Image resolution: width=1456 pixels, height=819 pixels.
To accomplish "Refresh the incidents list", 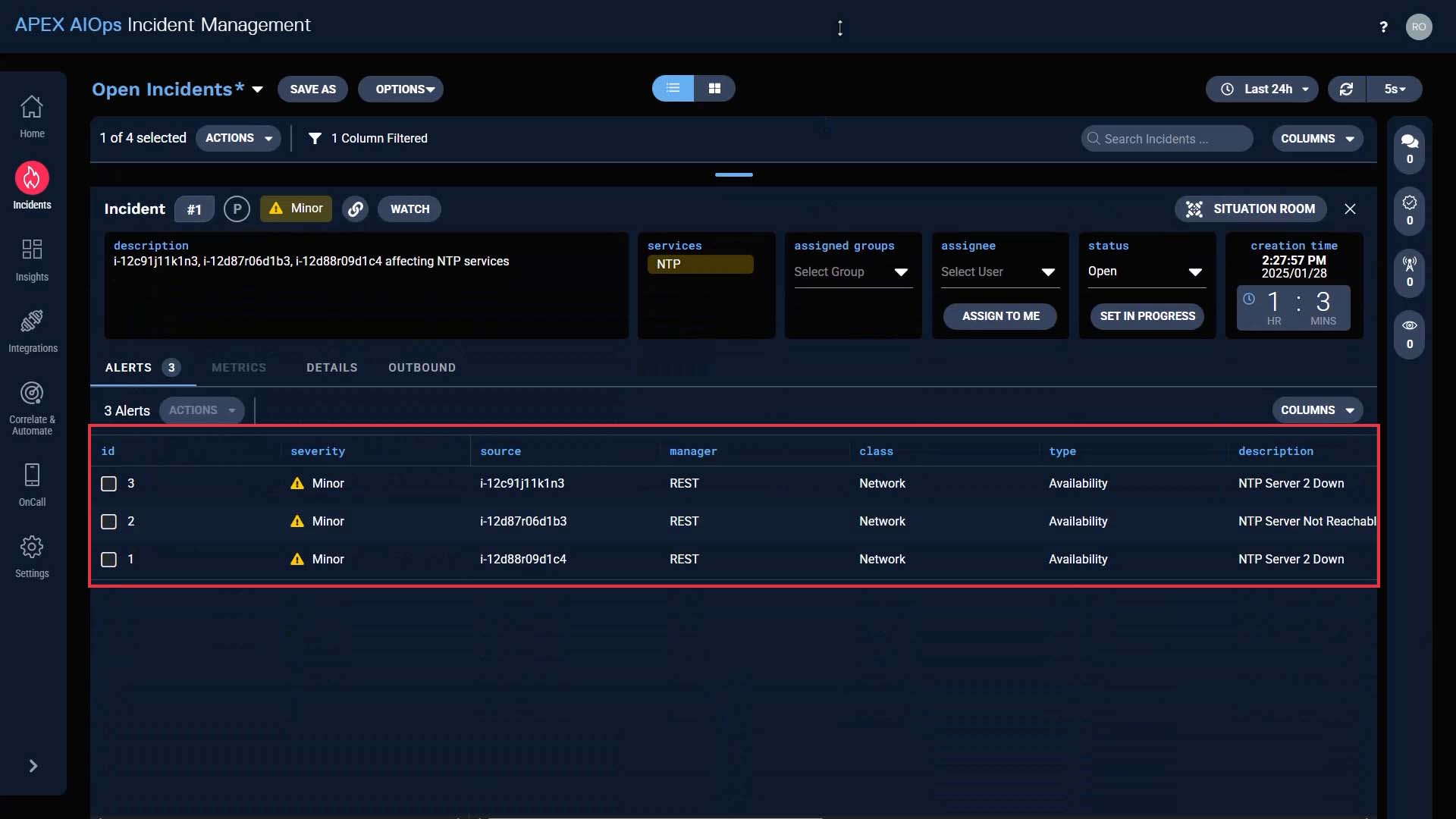I will [1347, 89].
